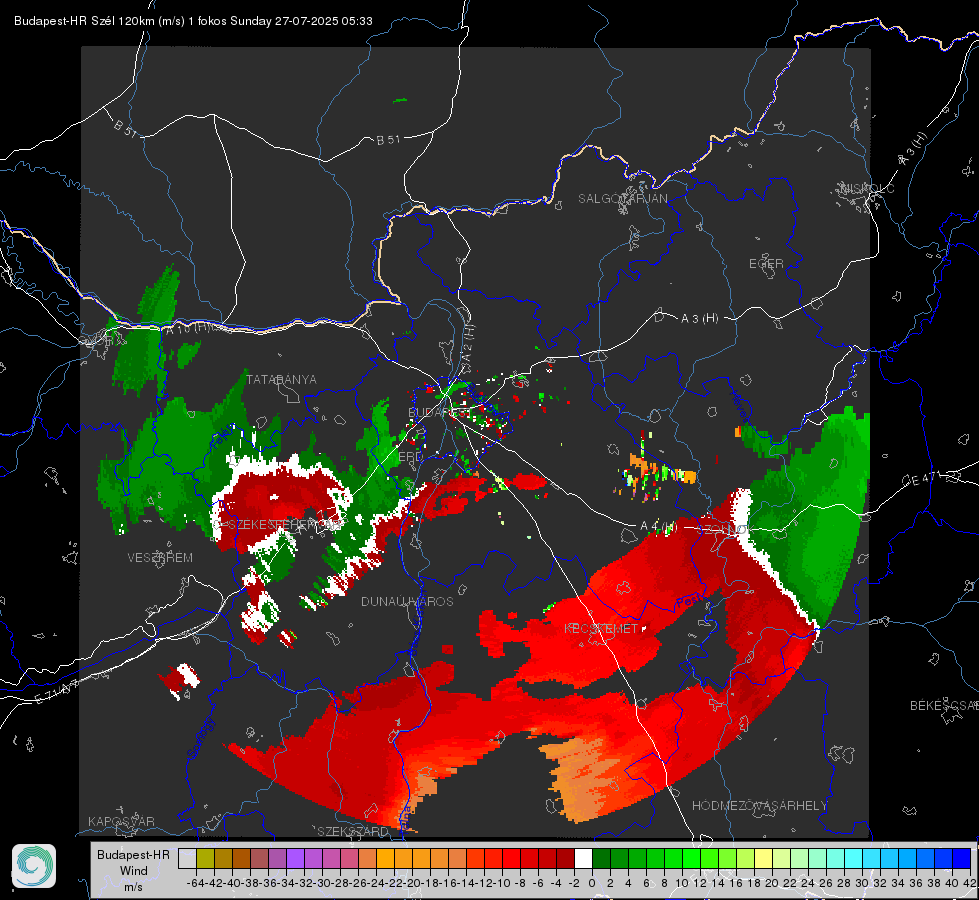Click the 'Somogy' county label
Viewport: 979px width, 900px height.
coord(200,738)
